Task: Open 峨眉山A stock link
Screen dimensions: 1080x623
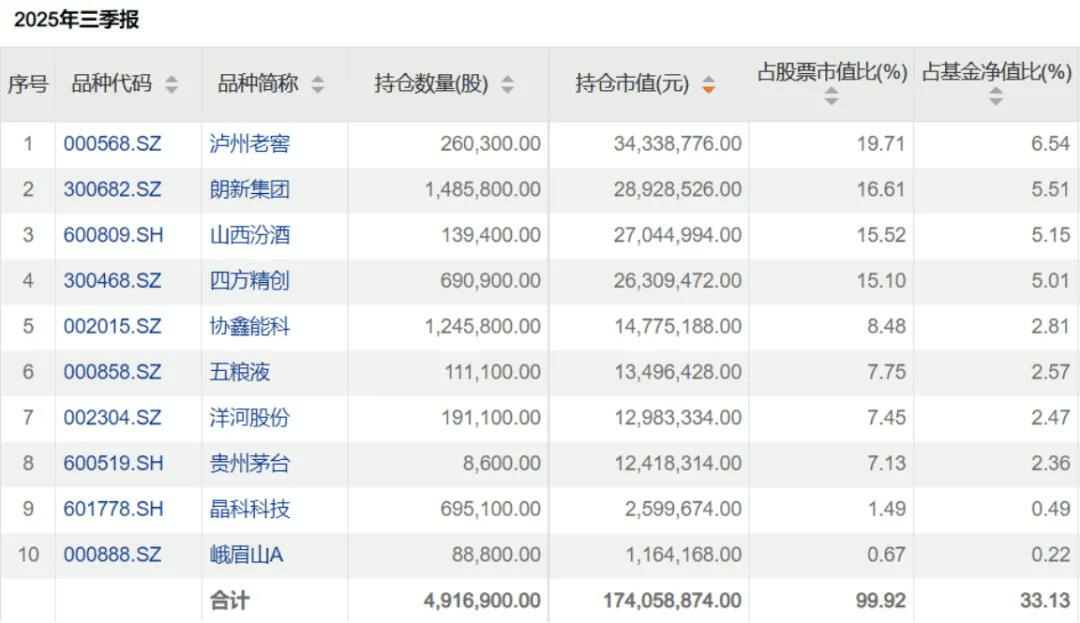Action: click(x=246, y=554)
